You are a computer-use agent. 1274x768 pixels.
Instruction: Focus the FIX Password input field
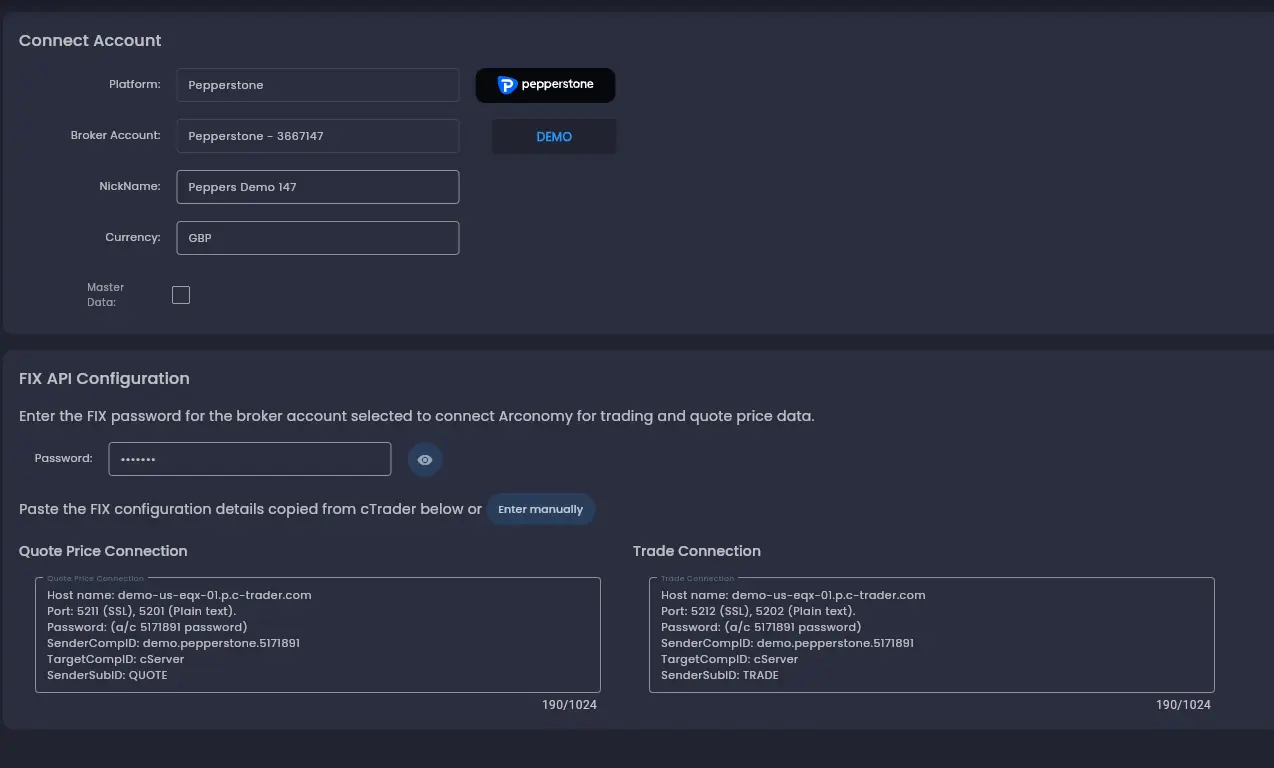point(249,459)
